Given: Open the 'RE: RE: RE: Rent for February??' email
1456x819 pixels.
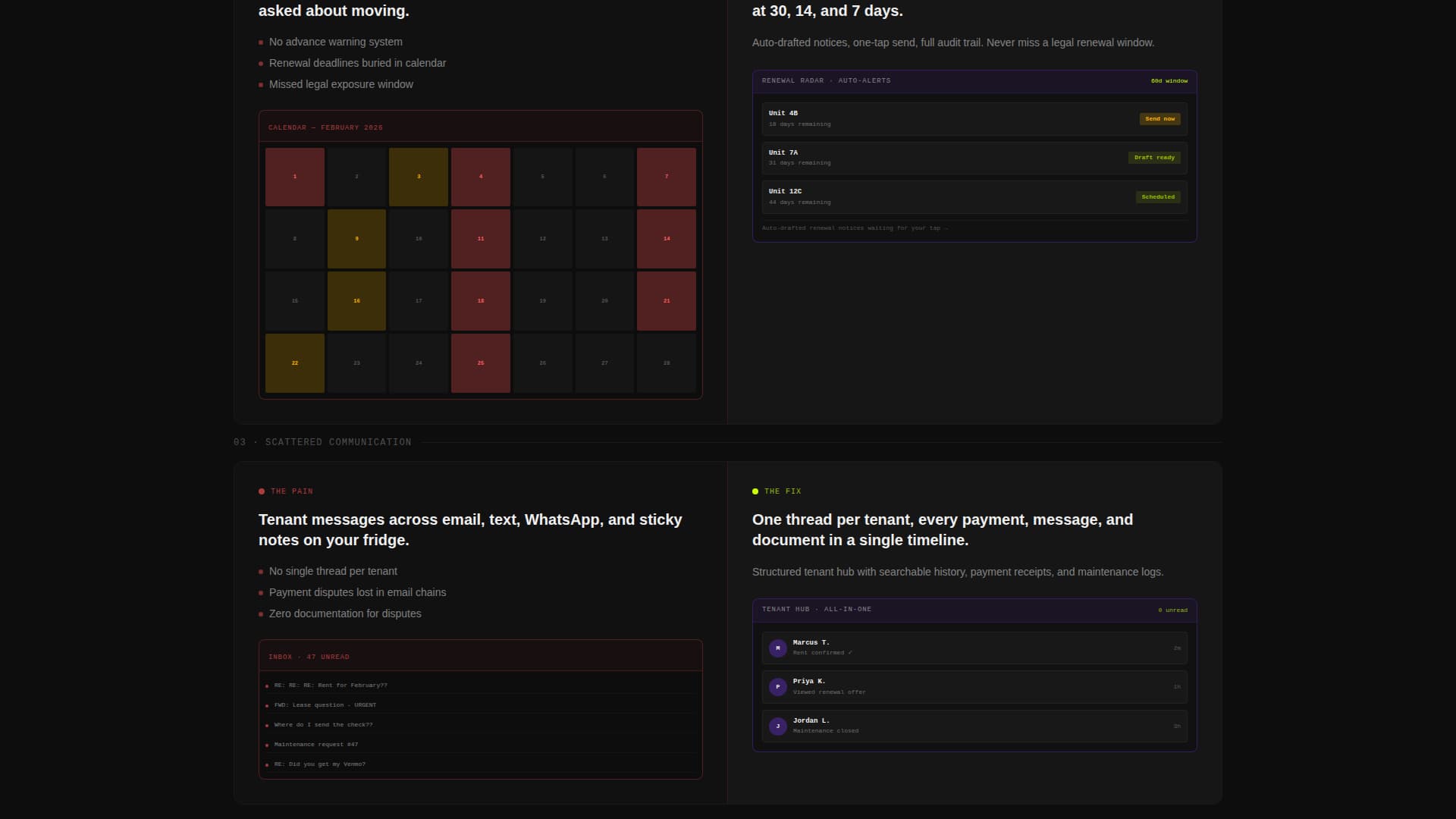Looking at the screenshot, I should [331, 686].
